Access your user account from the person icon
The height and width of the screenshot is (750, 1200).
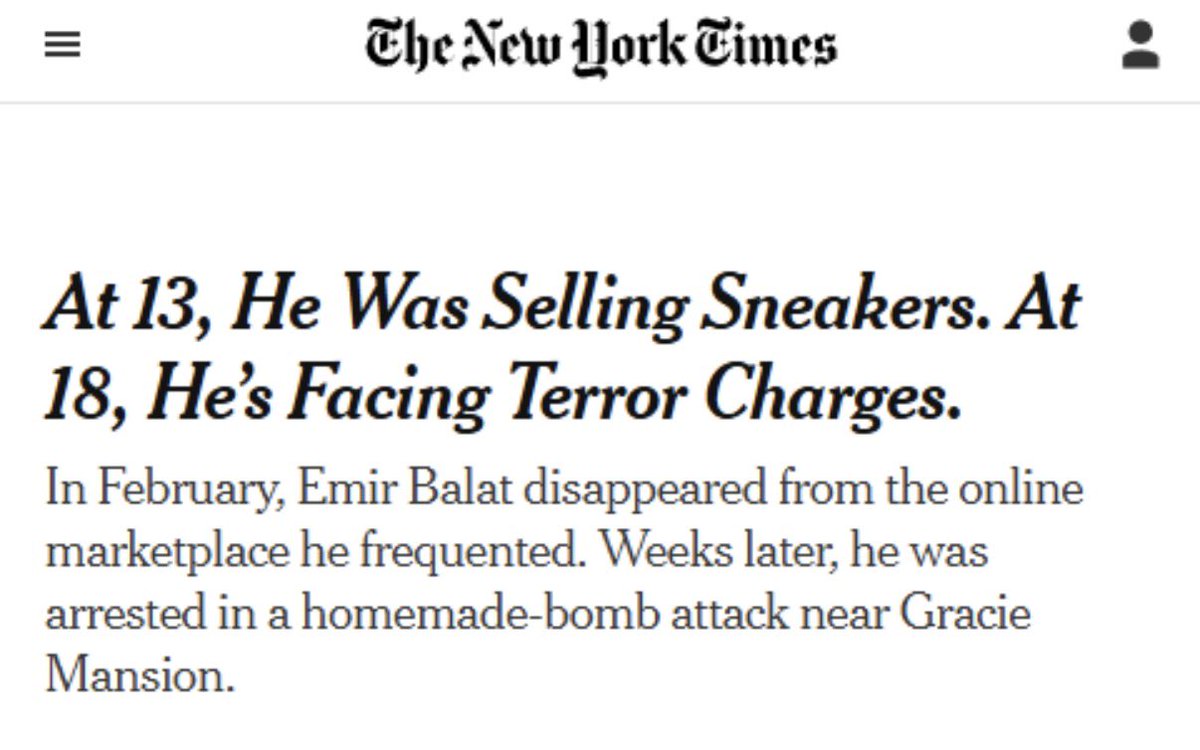pos(1136,44)
